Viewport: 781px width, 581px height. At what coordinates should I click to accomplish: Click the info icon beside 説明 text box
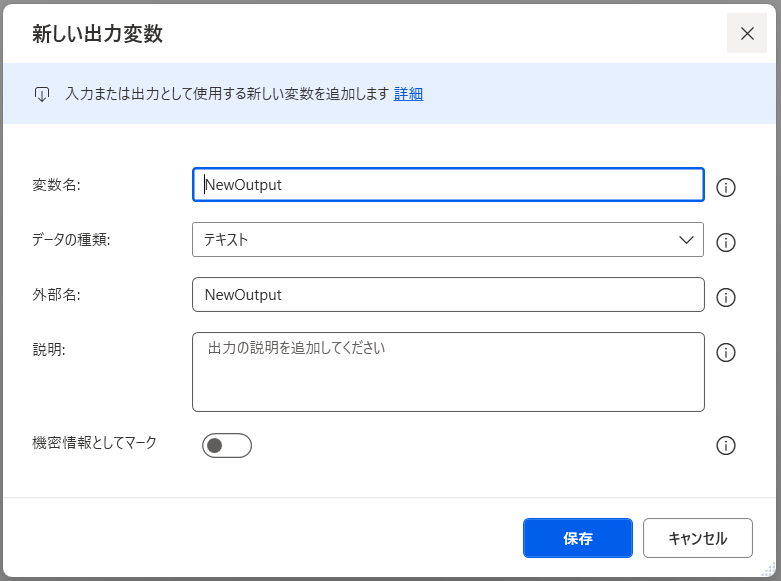tap(727, 352)
